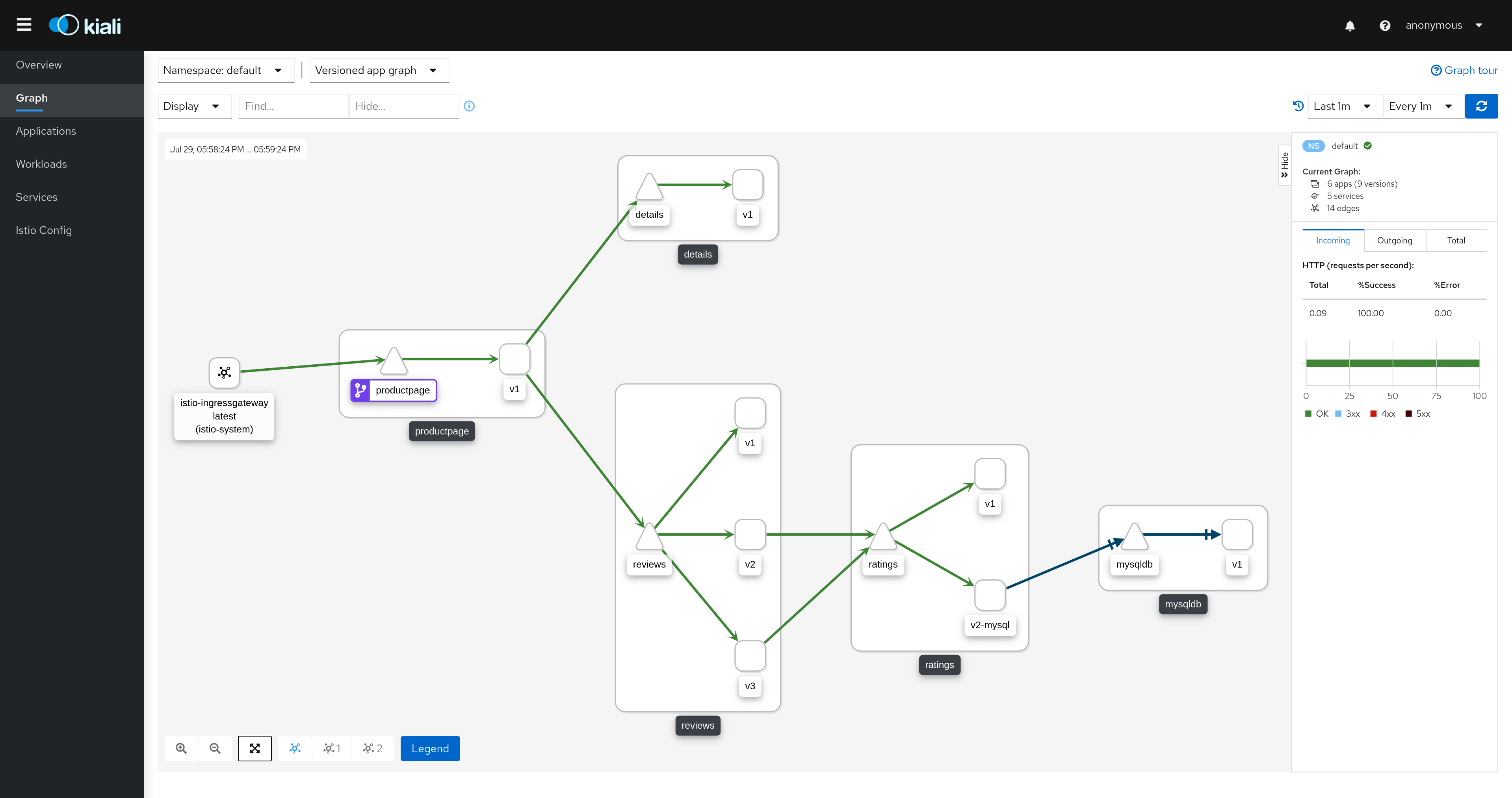Start the Graph tour
1512x798 pixels.
(1464, 71)
